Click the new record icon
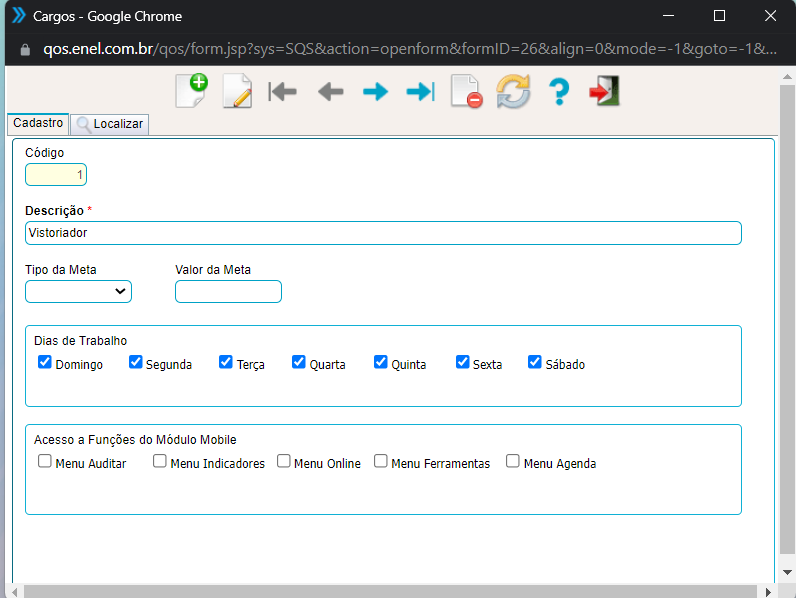Image resolution: width=796 pixels, height=598 pixels. (x=190, y=91)
